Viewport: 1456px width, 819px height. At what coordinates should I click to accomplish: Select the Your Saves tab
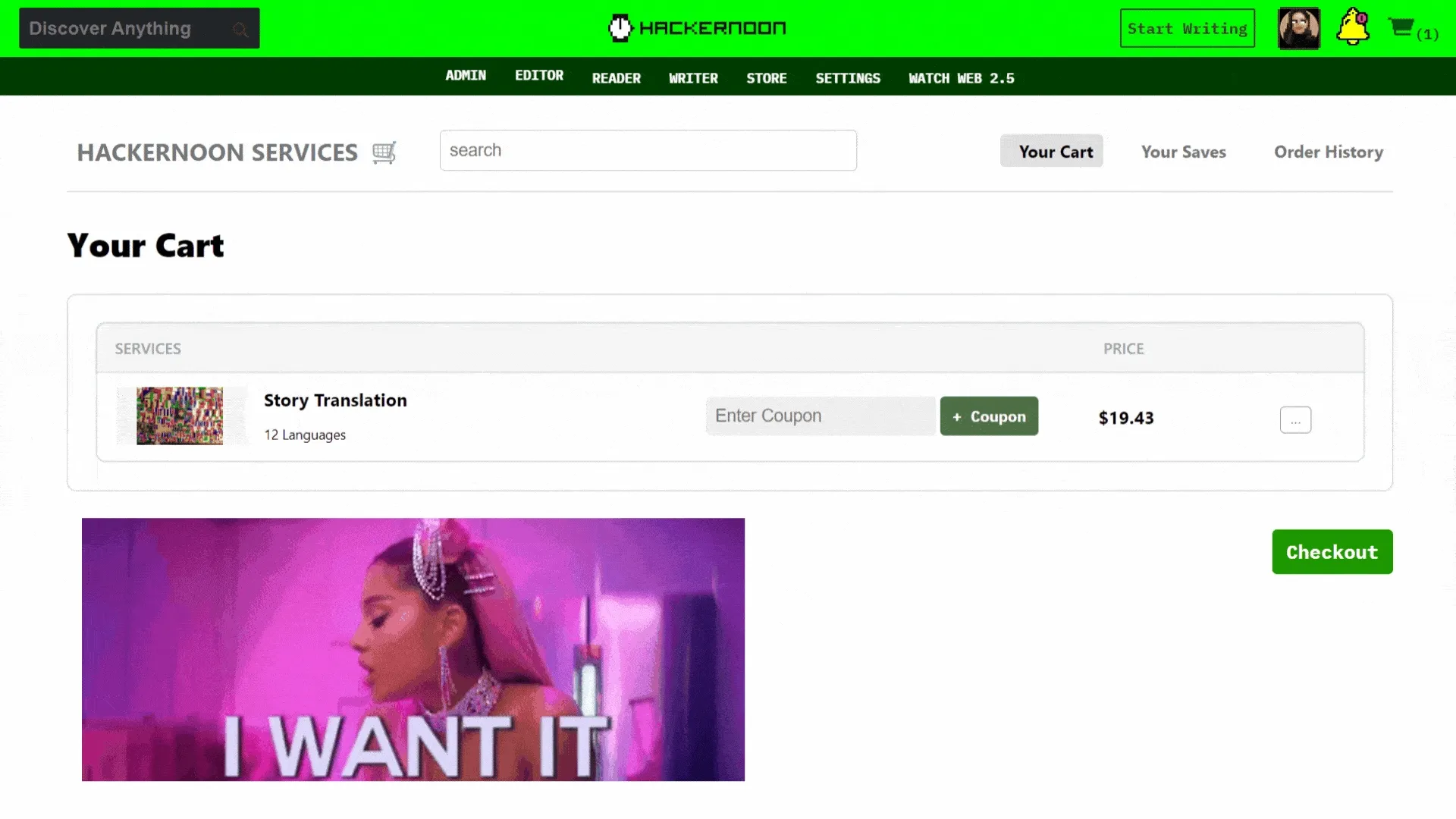click(x=1183, y=151)
